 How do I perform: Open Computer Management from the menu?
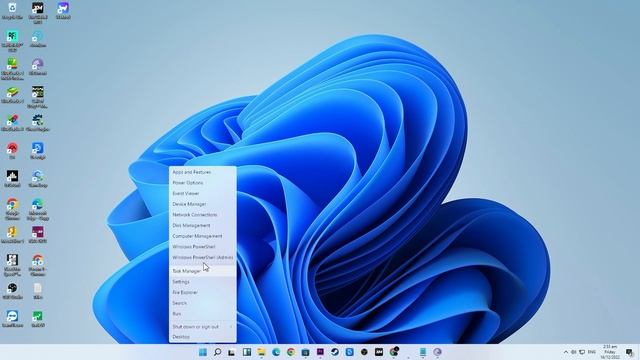(202, 236)
